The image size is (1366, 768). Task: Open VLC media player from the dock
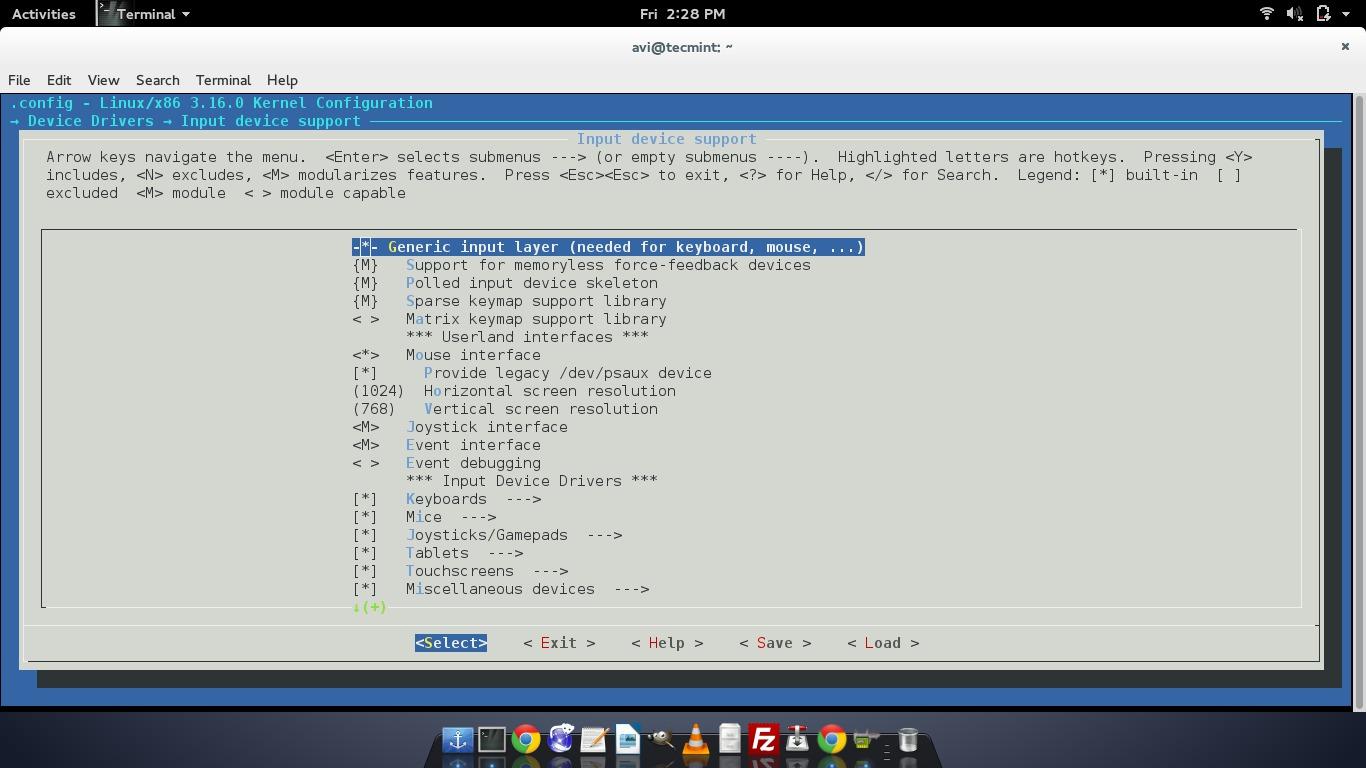tap(695, 740)
